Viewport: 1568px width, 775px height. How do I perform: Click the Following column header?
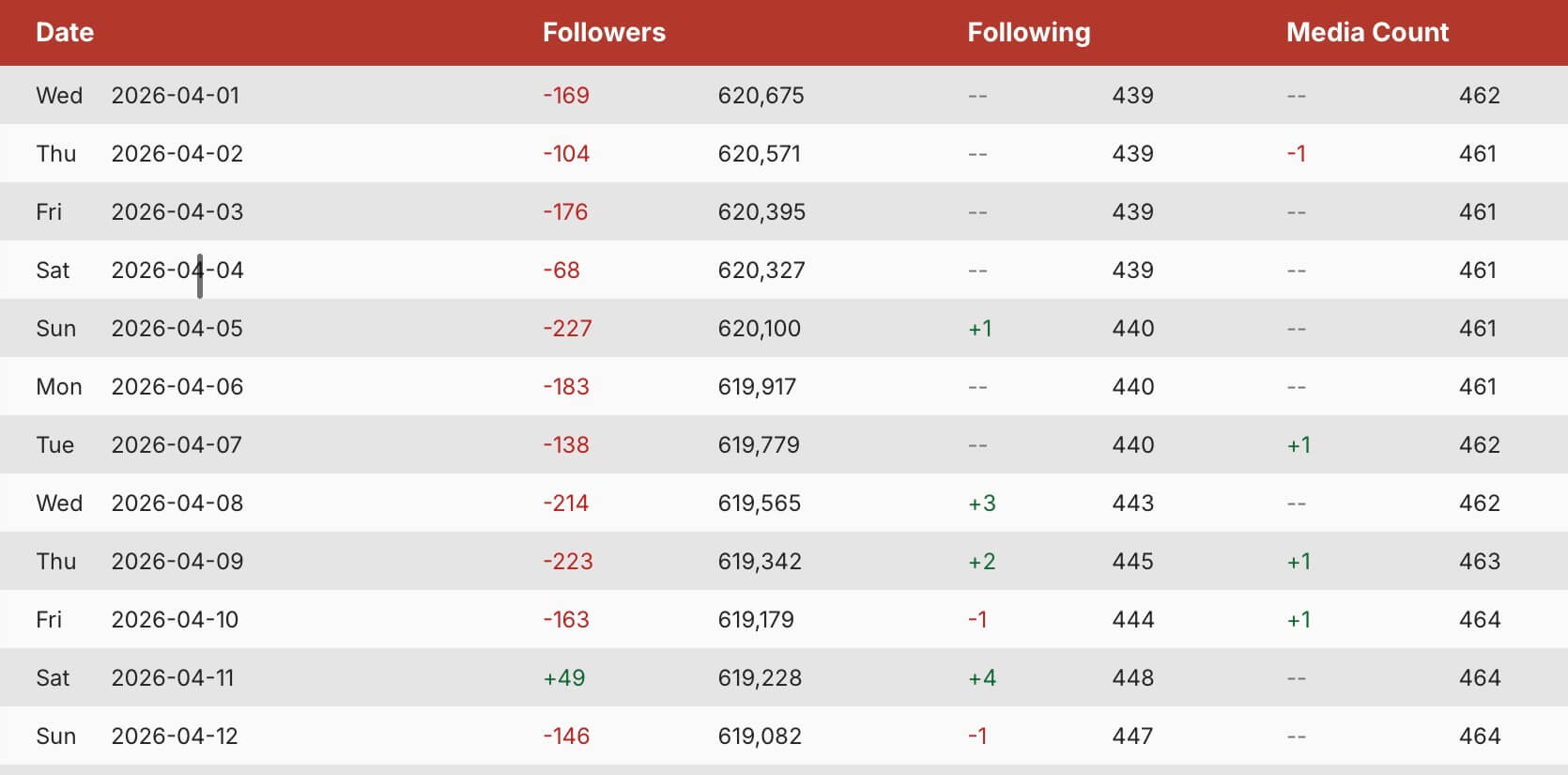[1028, 33]
